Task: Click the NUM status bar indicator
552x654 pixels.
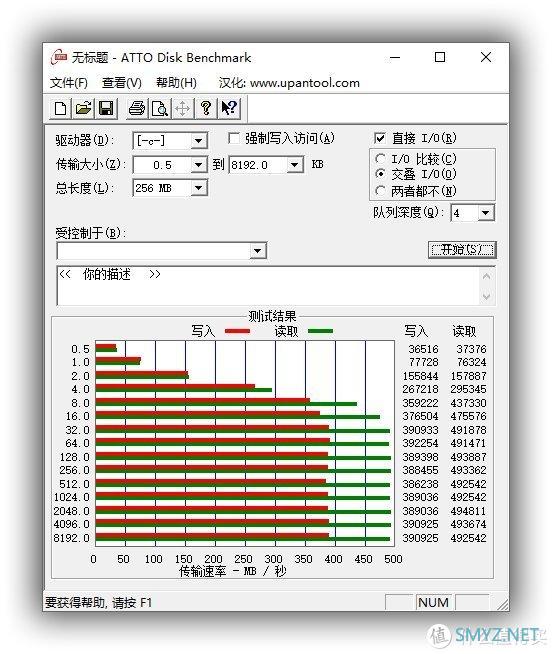Action: tap(434, 602)
